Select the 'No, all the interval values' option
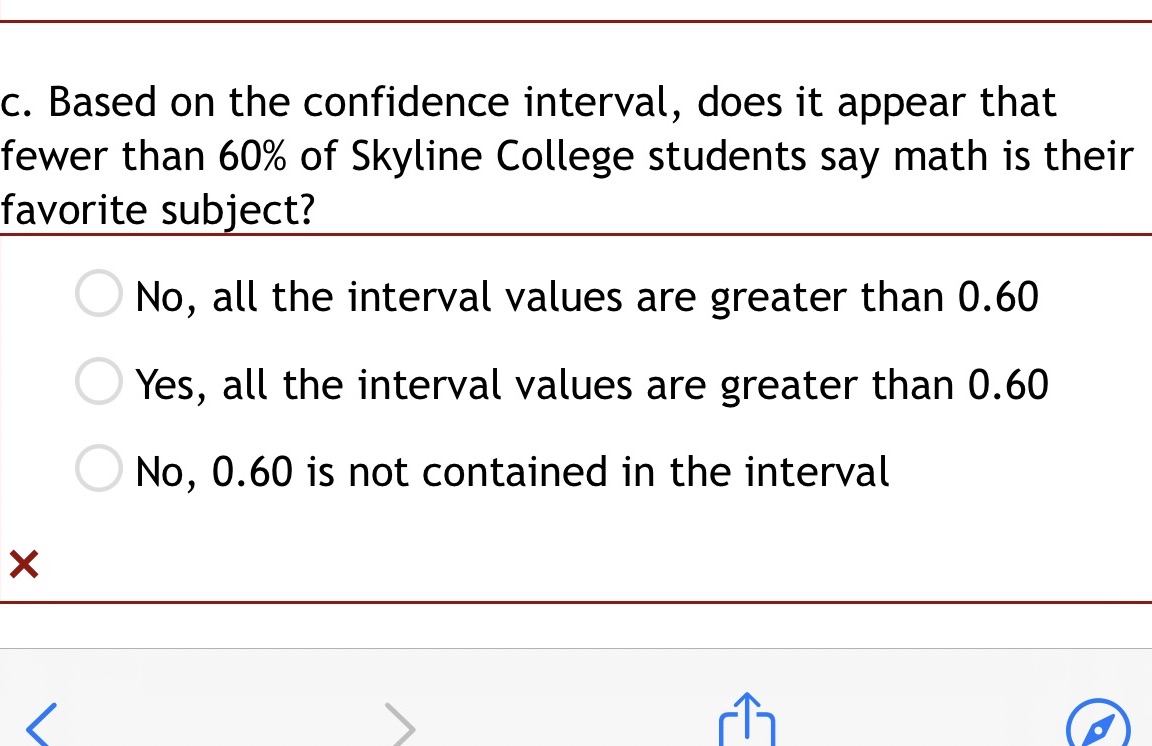1152x746 pixels. click(x=586, y=296)
